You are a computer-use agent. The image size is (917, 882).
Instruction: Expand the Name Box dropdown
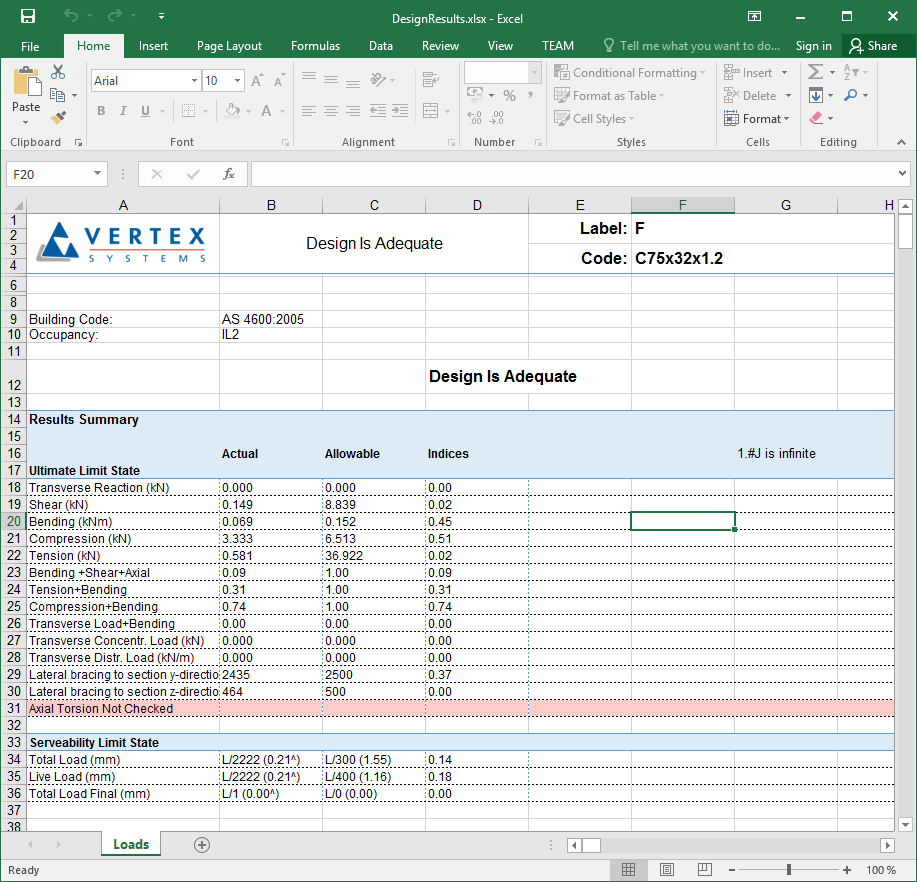[x=97, y=174]
